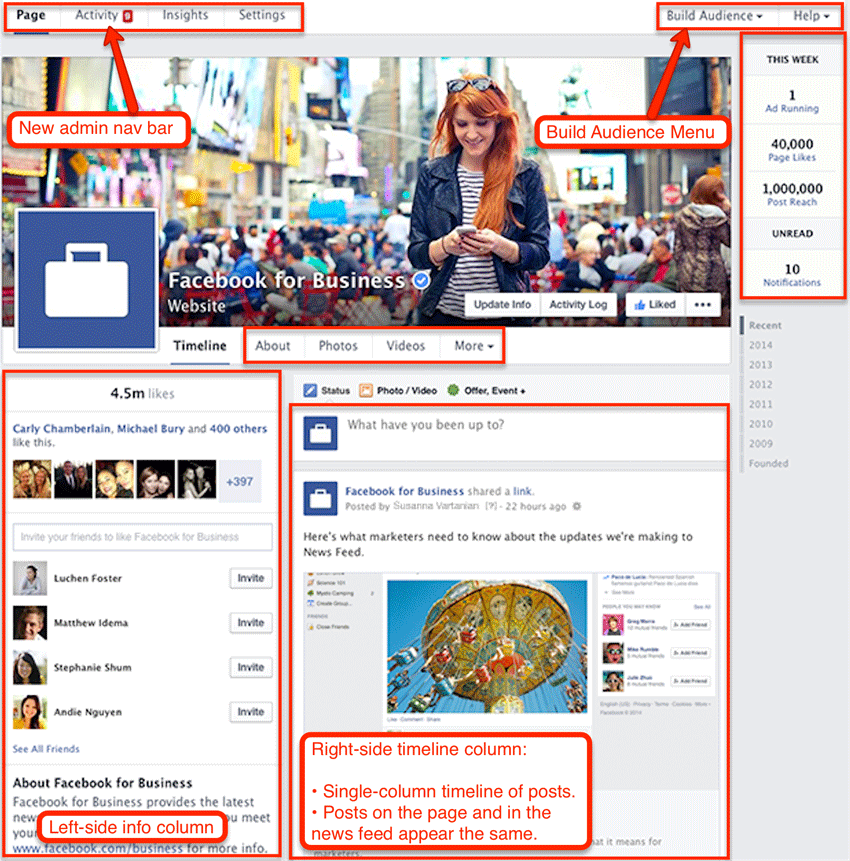Click the briefcase avatar beside the composer
The width and height of the screenshot is (850, 861).
pyautogui.click(x=320, y=433)
